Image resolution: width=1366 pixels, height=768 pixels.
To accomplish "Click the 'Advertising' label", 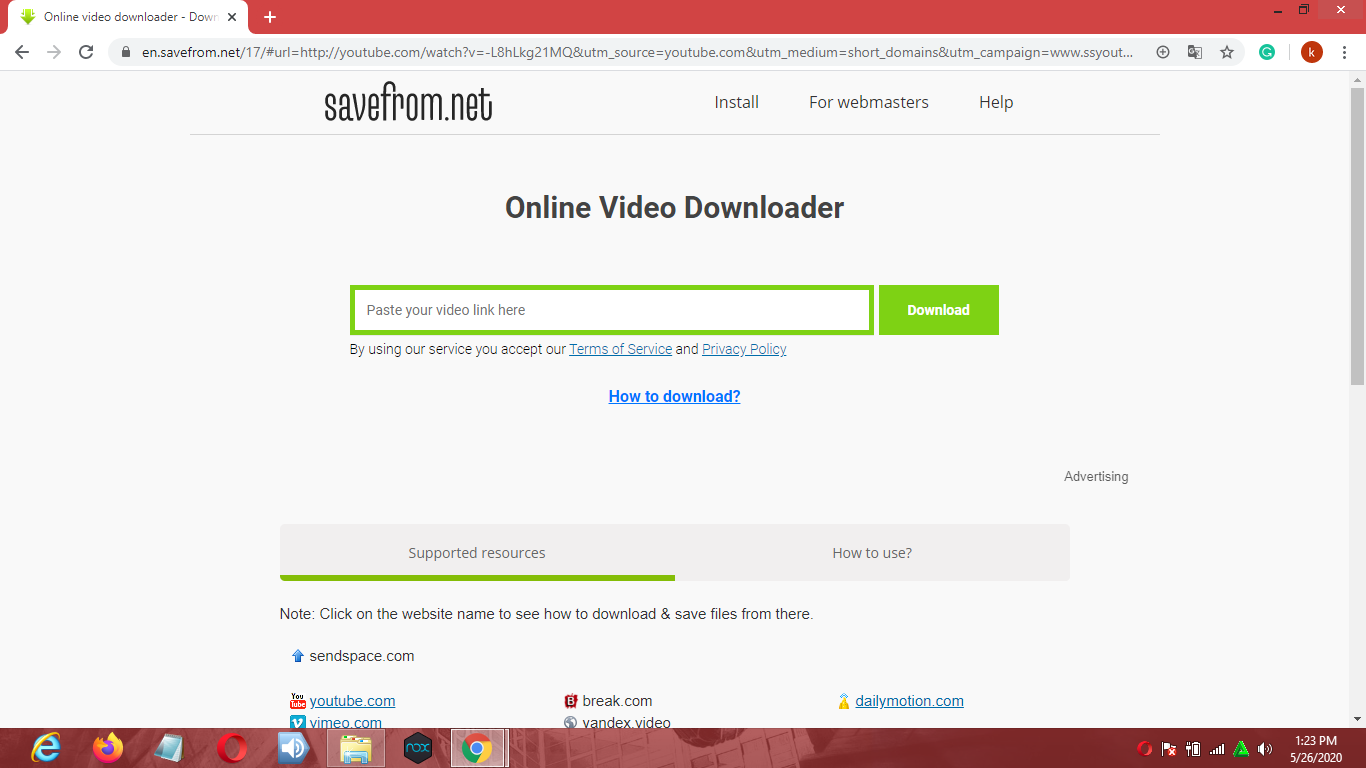I will [1096, 477].
